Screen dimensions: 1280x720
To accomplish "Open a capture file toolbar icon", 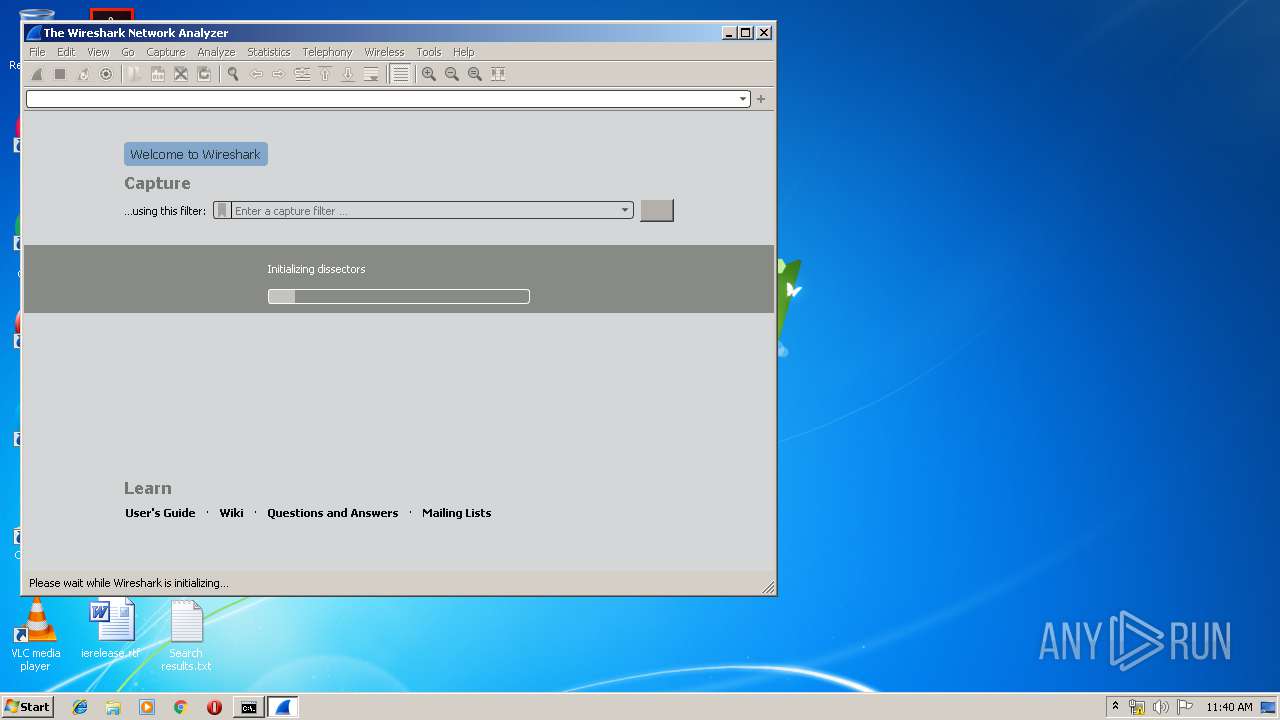I will (135, 74).
